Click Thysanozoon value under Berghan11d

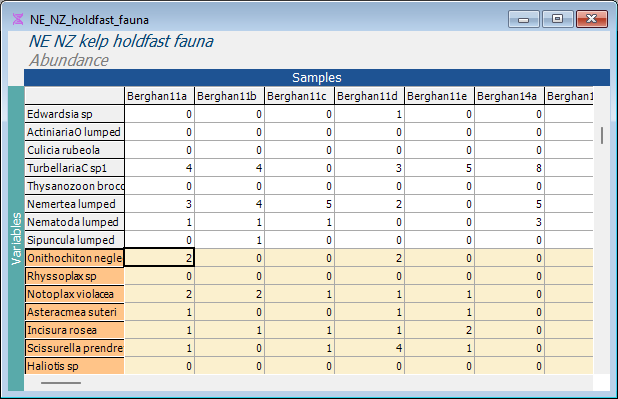click(x=369, y=186)
